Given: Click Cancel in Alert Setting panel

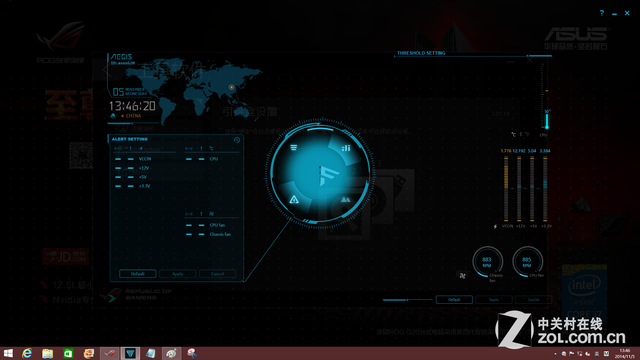Looking at the screenshot, I should (x=218, y=273).
